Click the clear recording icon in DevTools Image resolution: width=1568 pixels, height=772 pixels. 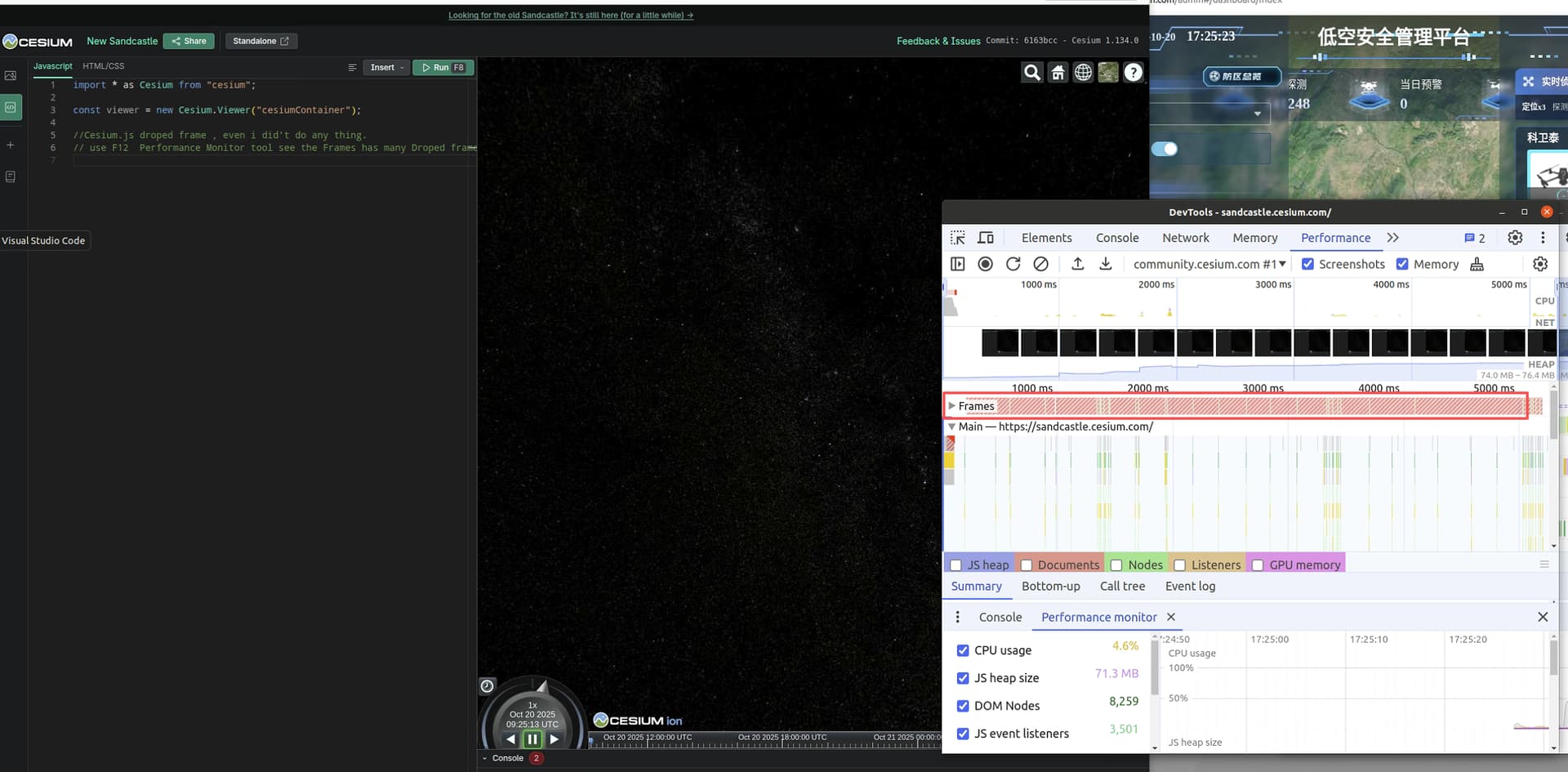(x=1040, y=264)
